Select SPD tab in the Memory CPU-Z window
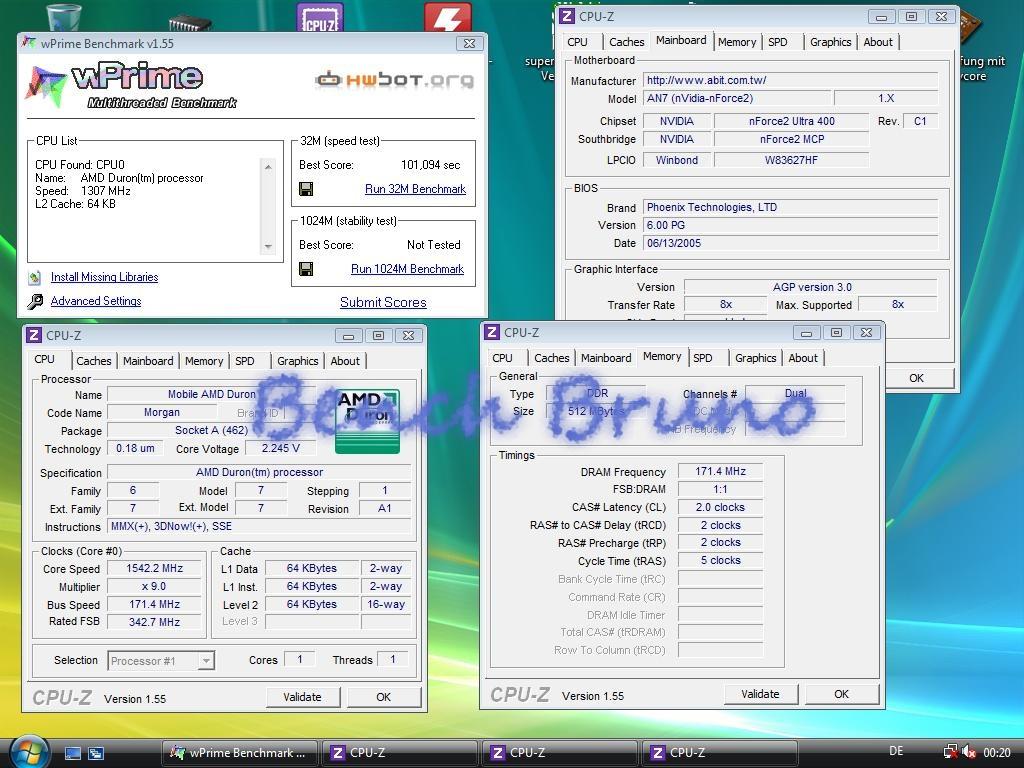 (703, 358)
